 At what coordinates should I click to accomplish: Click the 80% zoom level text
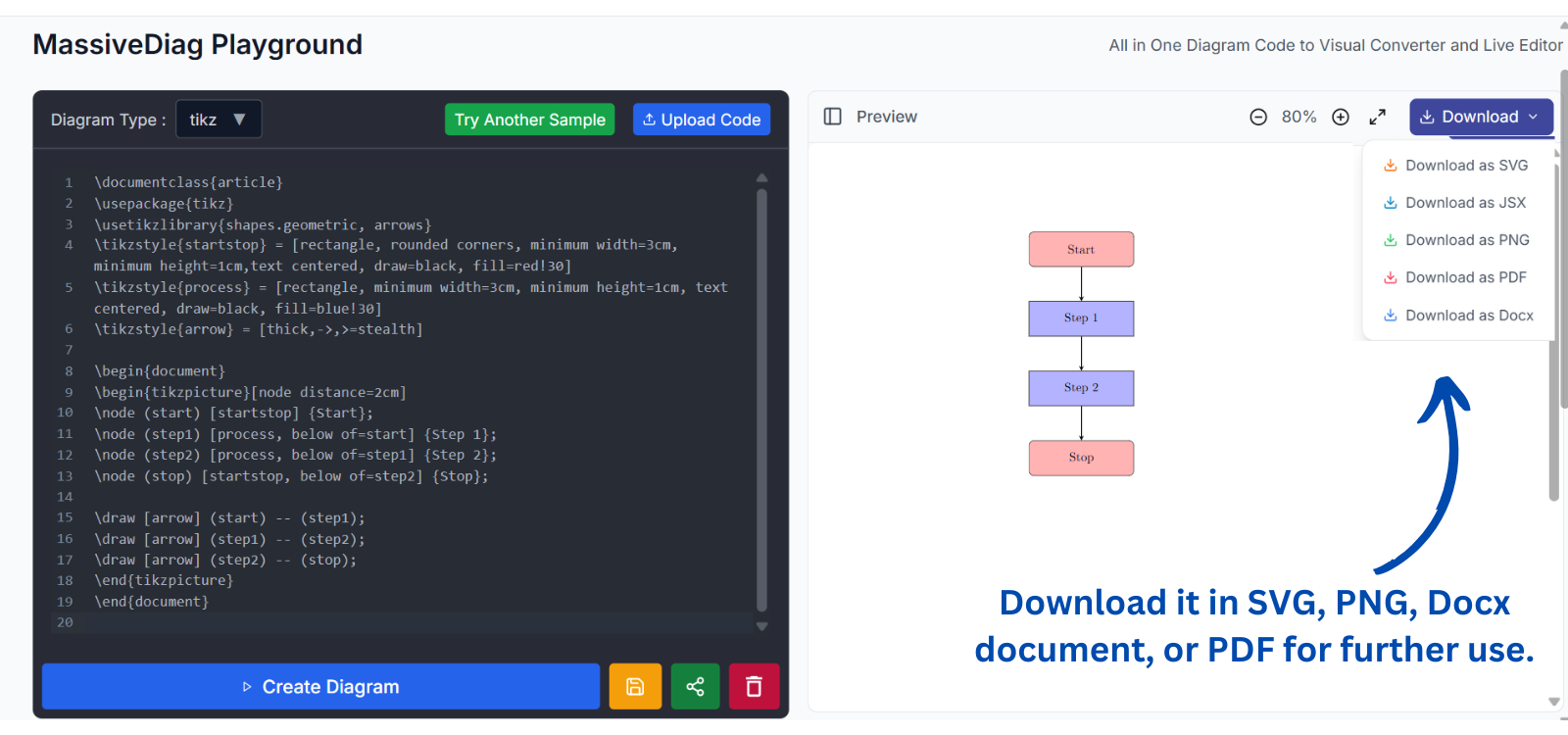point(1299,118)
